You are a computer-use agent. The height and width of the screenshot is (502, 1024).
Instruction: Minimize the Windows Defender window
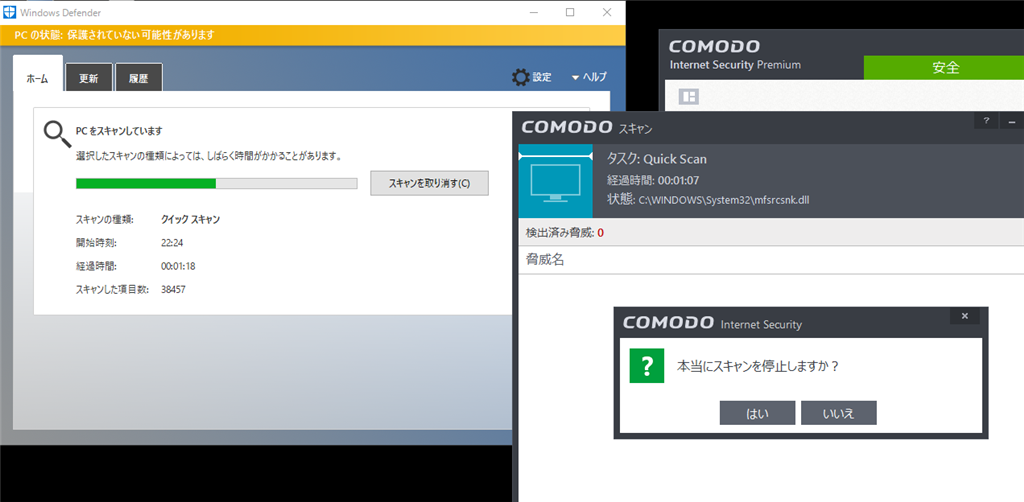[533, 12]
